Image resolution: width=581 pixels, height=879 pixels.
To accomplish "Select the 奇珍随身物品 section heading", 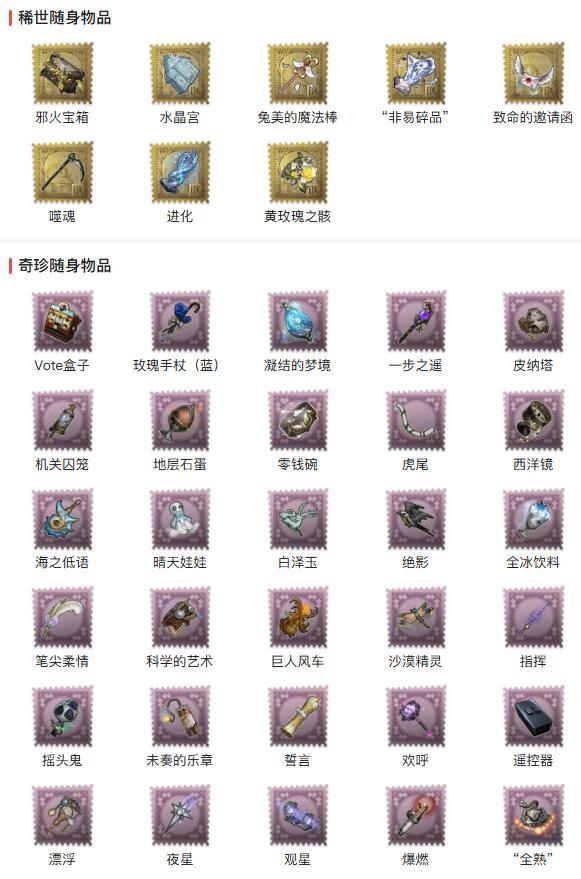I will (x=64, y=265).
